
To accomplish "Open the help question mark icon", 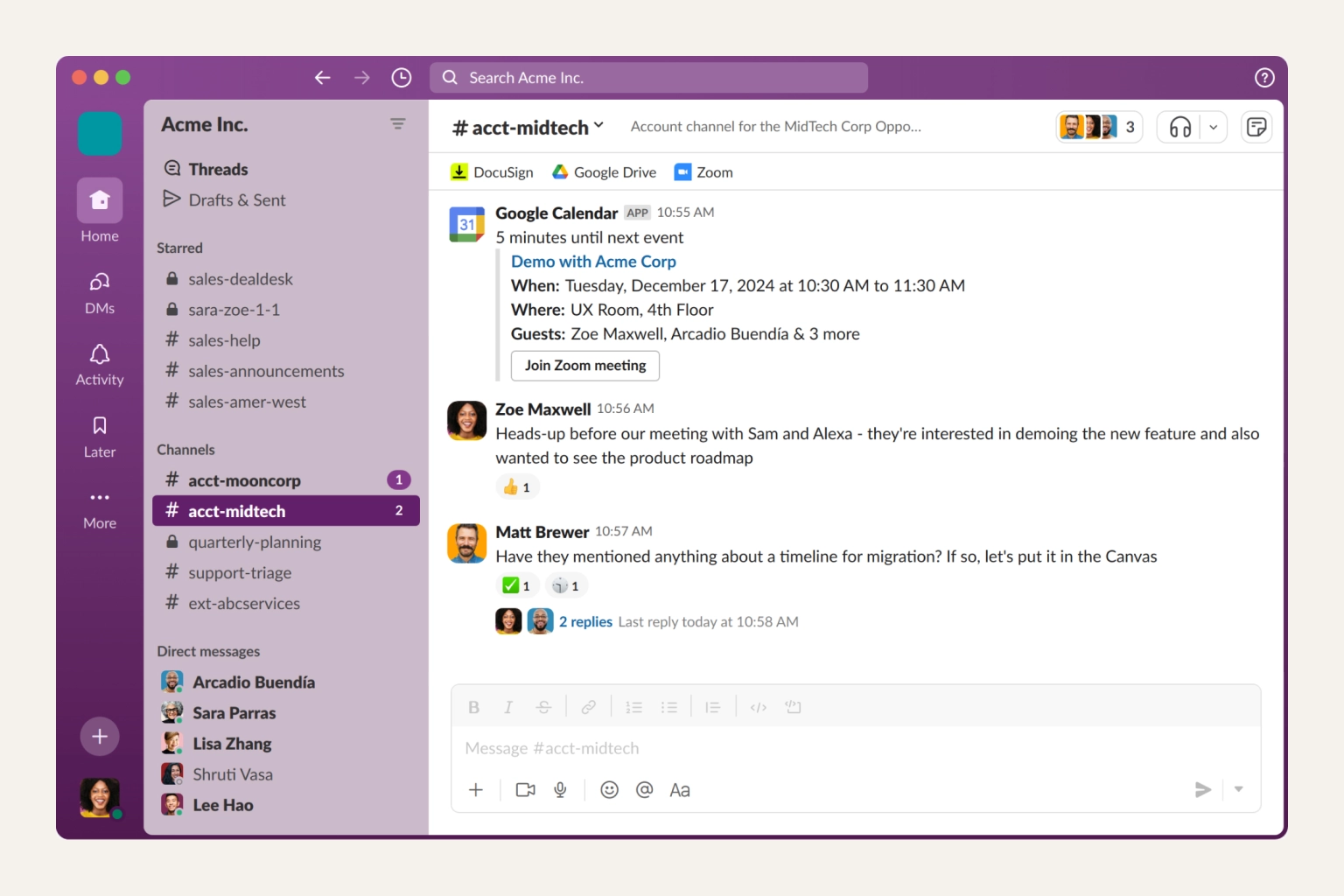I will point(1264,78).
